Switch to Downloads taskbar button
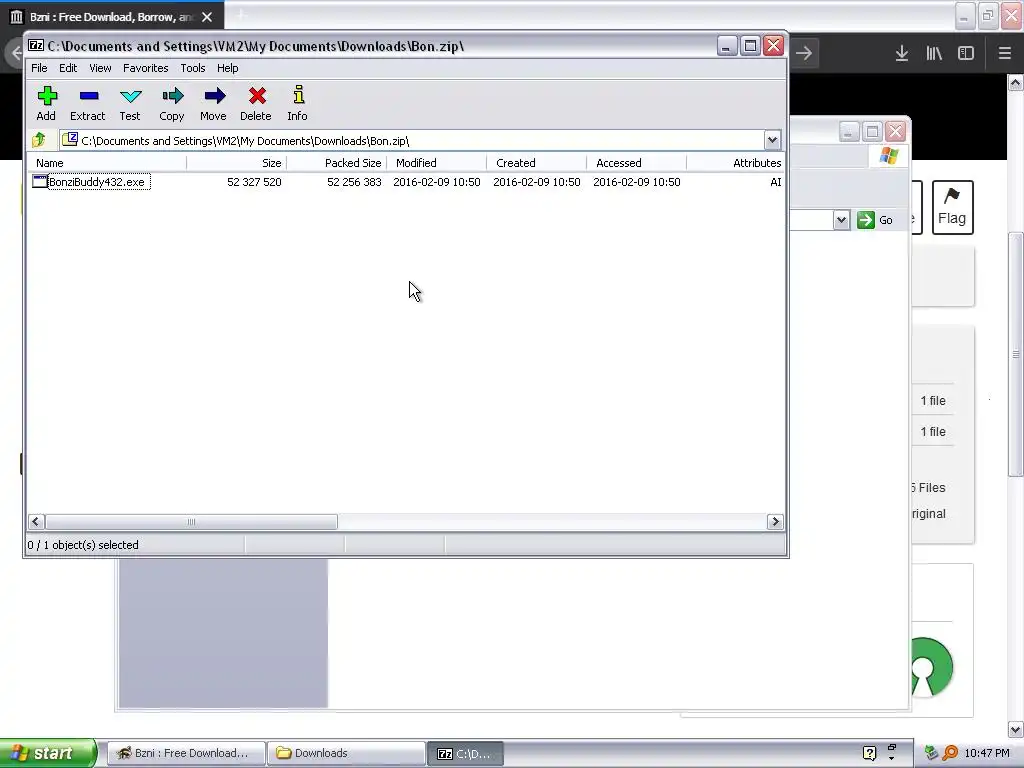 (346, 753)
